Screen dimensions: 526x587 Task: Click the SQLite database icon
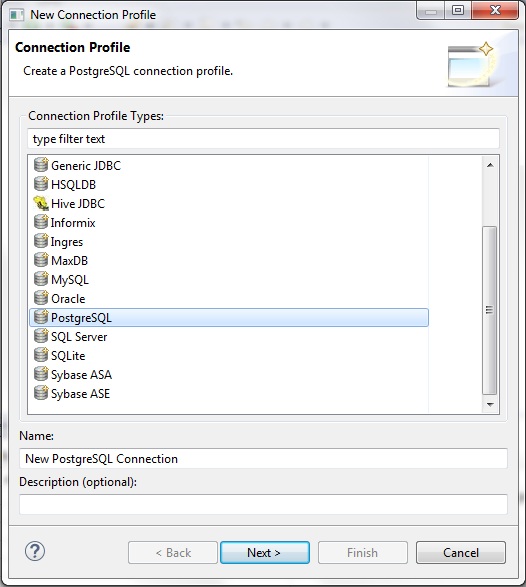point(41,355)
